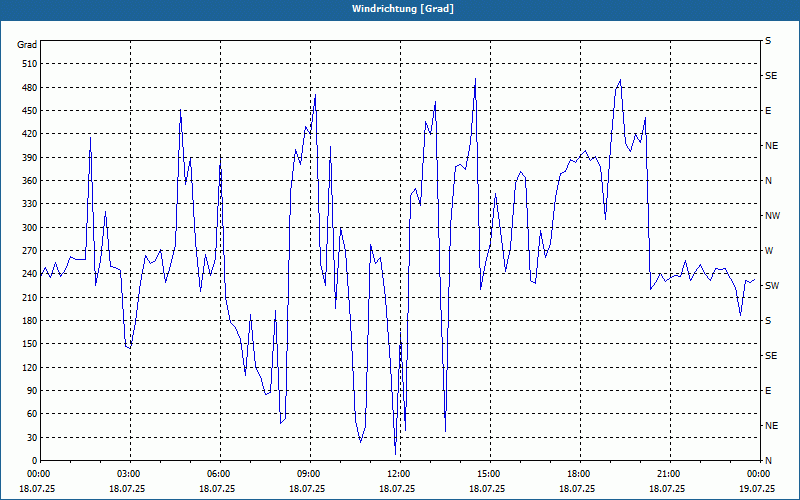Click the 03:00 time axis label
Screen dimensions: 800x500
tap(127, 474)
